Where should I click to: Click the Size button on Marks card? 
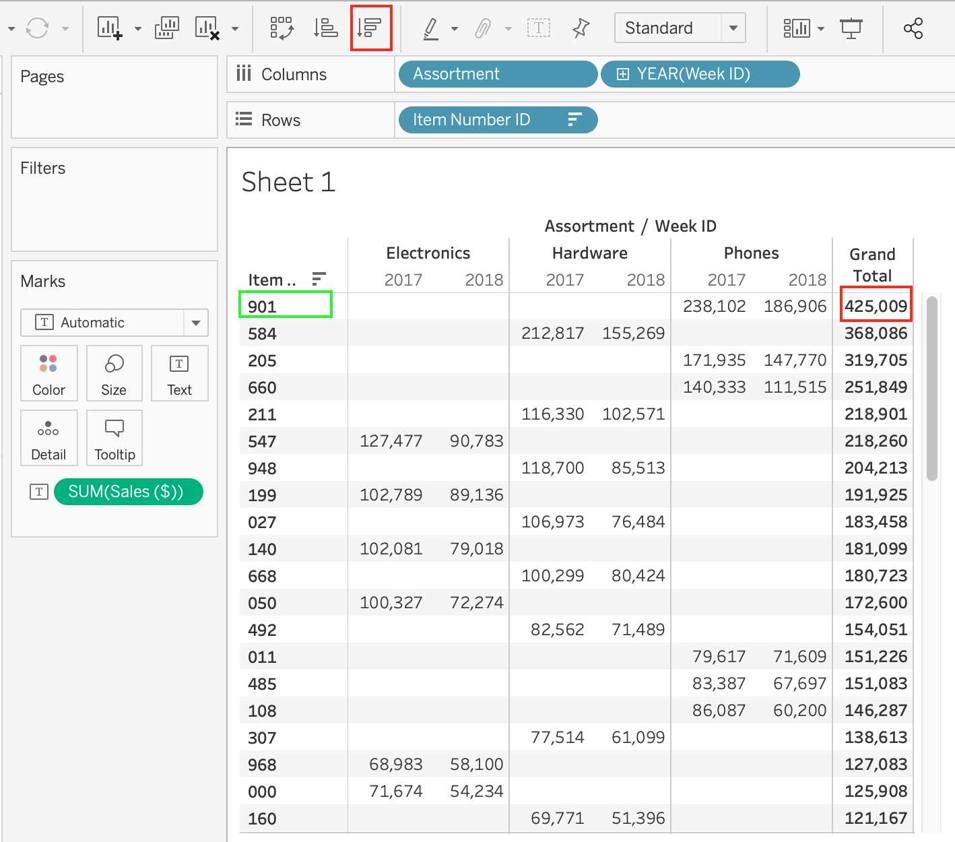[114, 374]
